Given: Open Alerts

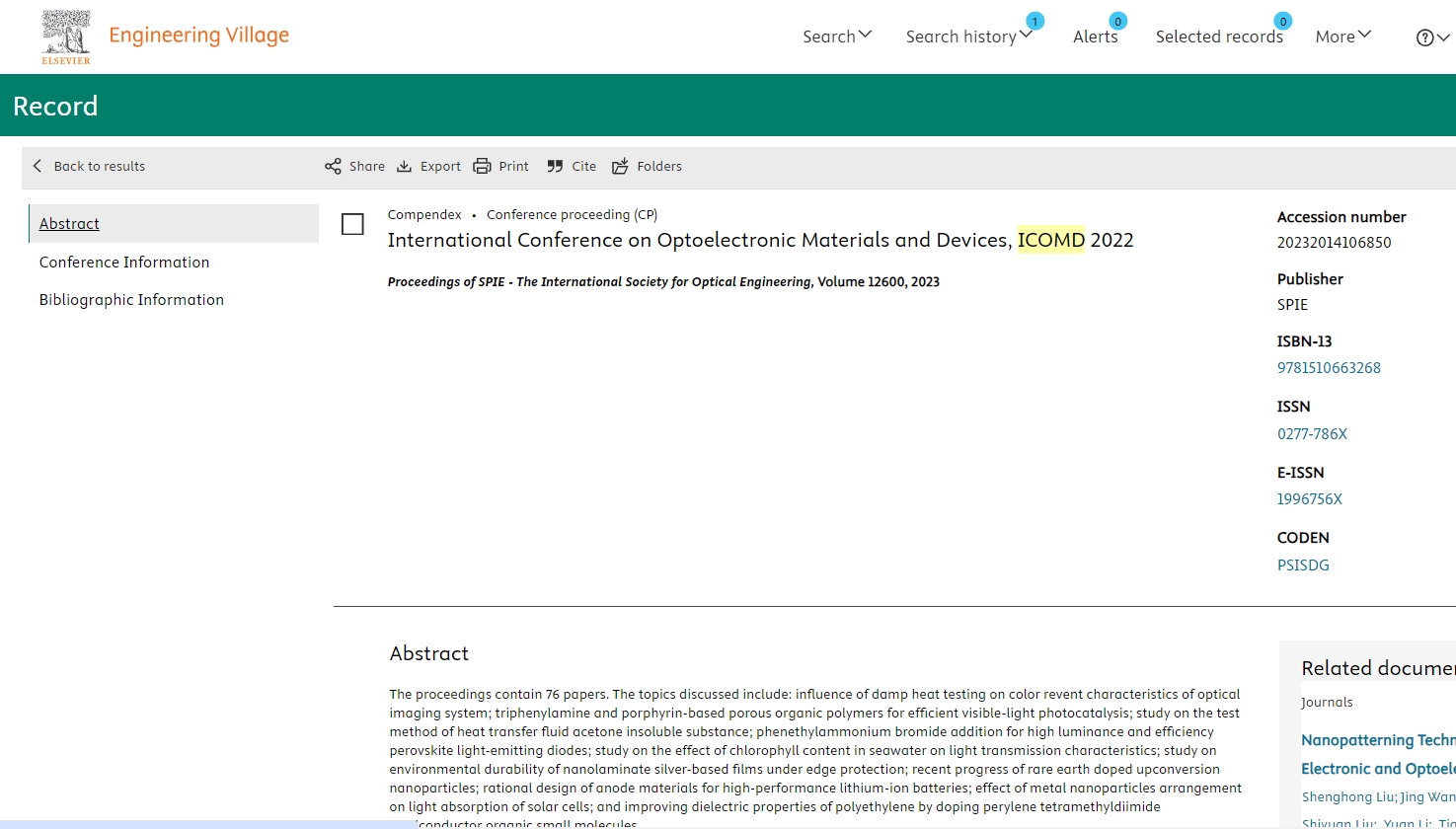Looking at the screenshot, I should (1096, 37).
